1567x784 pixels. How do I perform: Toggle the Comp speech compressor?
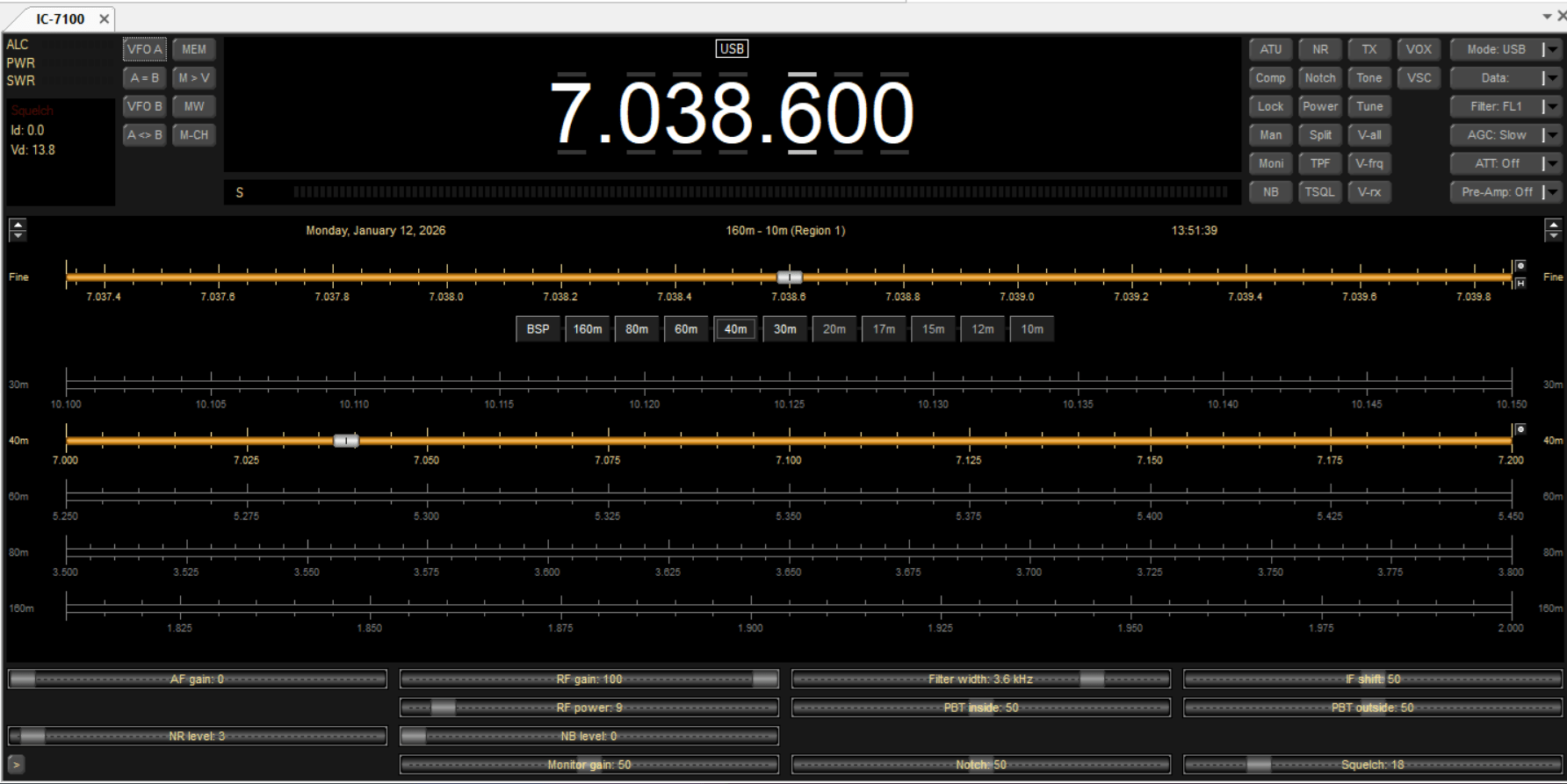point(1270,78)
